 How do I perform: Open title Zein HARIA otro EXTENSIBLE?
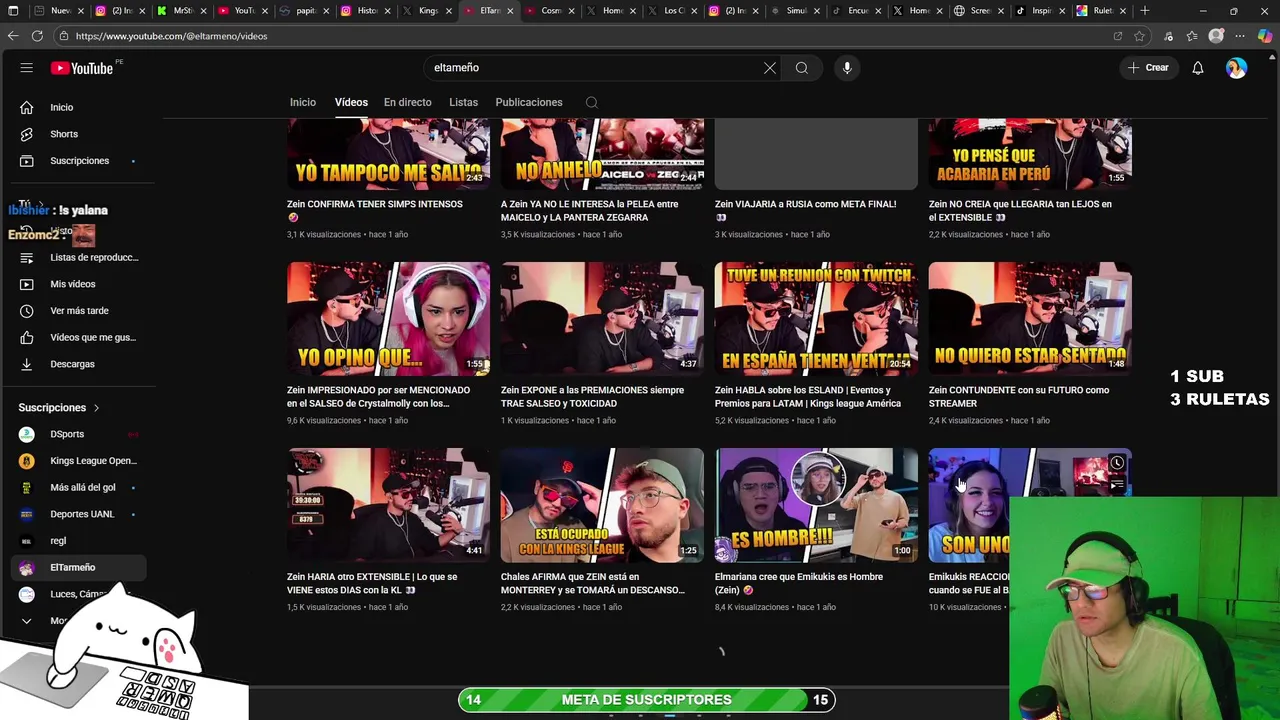click(x=372, y=583)
